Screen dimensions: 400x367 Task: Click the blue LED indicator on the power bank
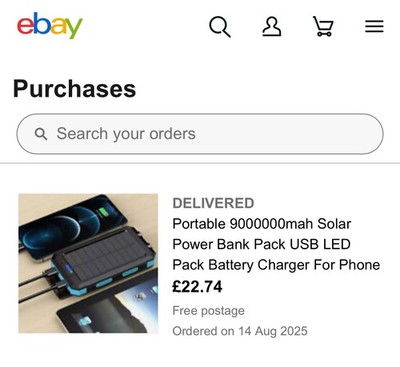tap(69, 269)
